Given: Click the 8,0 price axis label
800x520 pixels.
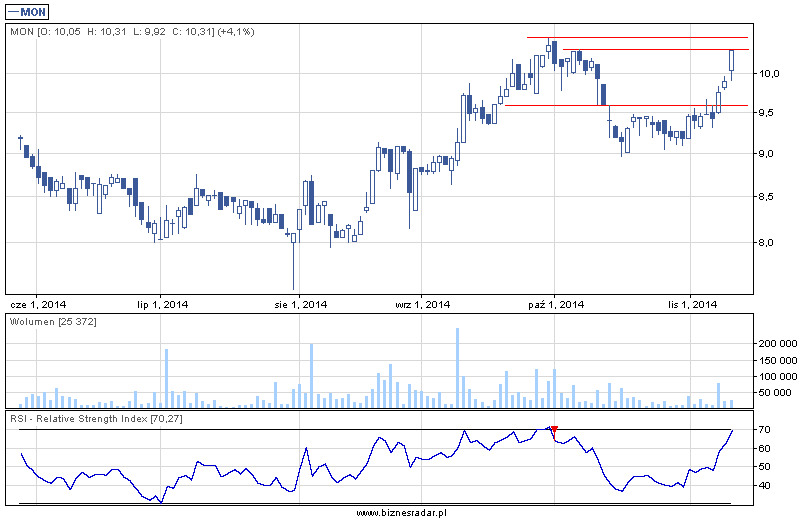Looking at the screenshot, I should click(x=766, y=242).
